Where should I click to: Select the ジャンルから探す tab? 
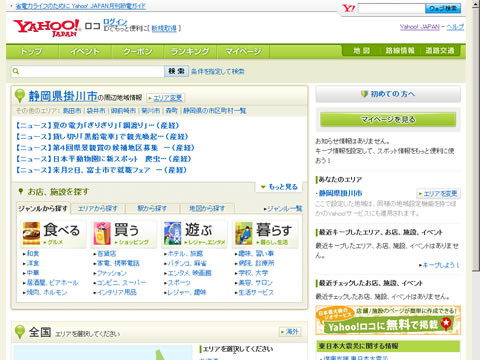tap(43, 209)
